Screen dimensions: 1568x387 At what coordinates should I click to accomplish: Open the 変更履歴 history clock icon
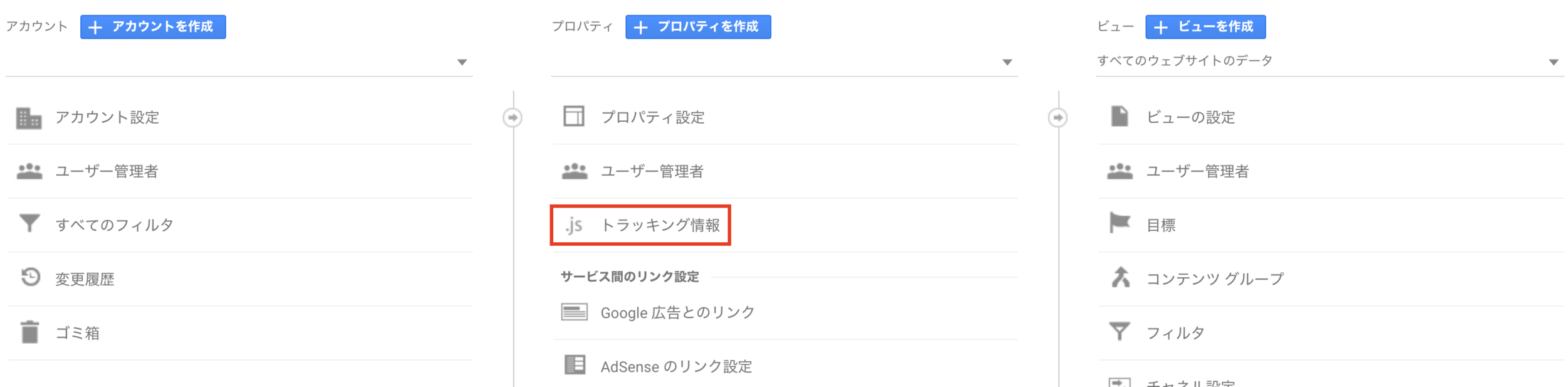30,277
